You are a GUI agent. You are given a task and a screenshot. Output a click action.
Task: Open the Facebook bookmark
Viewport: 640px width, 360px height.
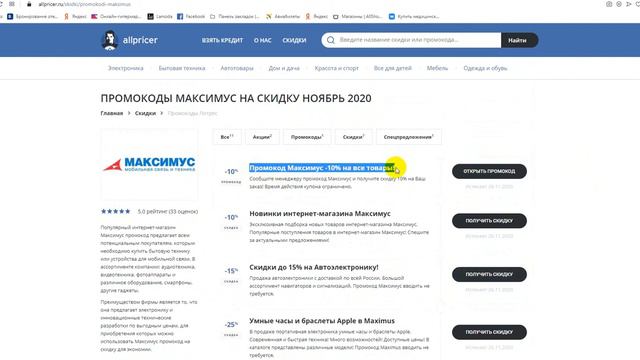(x=191, y=16)
